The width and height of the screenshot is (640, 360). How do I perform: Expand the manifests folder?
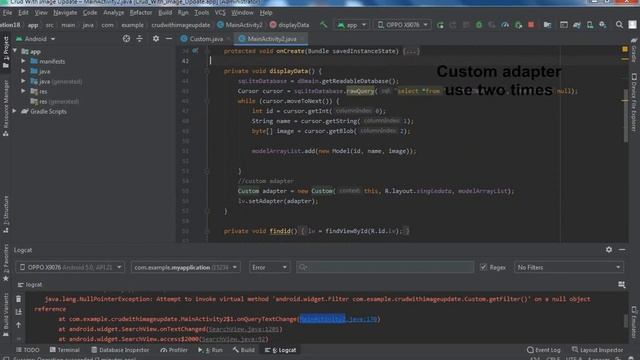23,61
